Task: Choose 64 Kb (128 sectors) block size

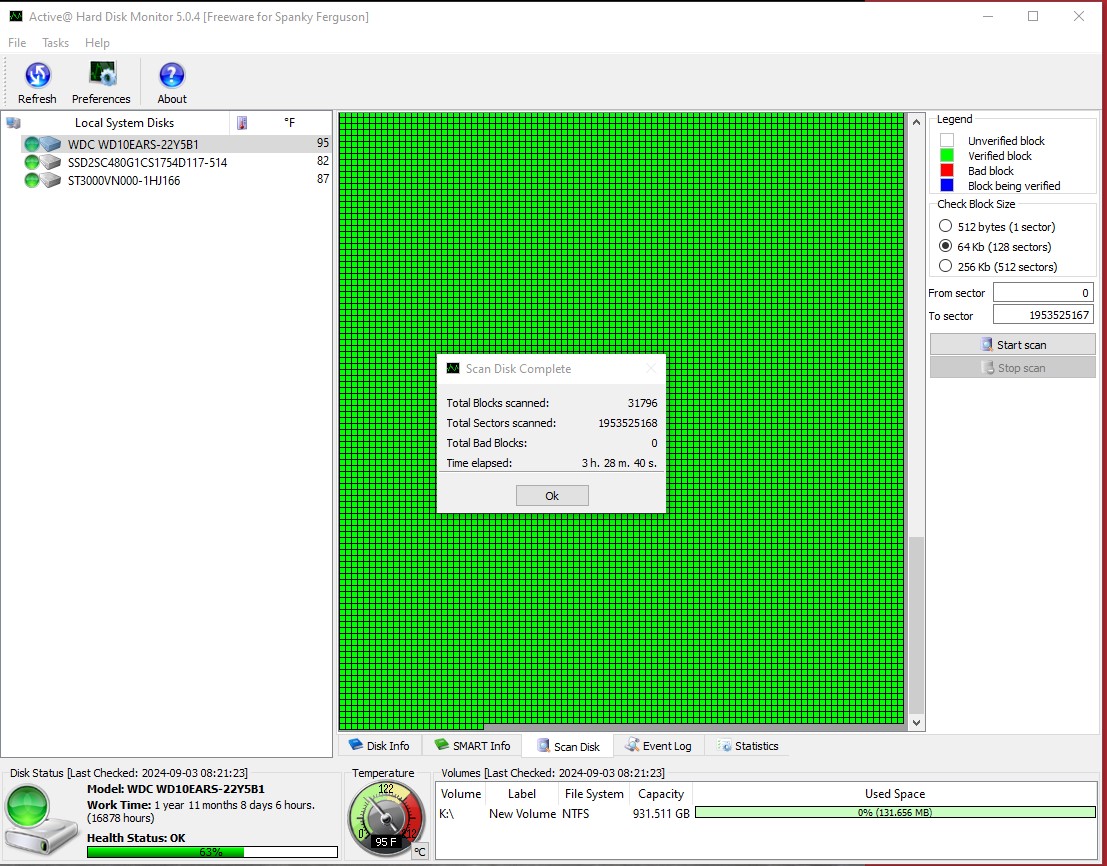Action: tap(945, 246)
